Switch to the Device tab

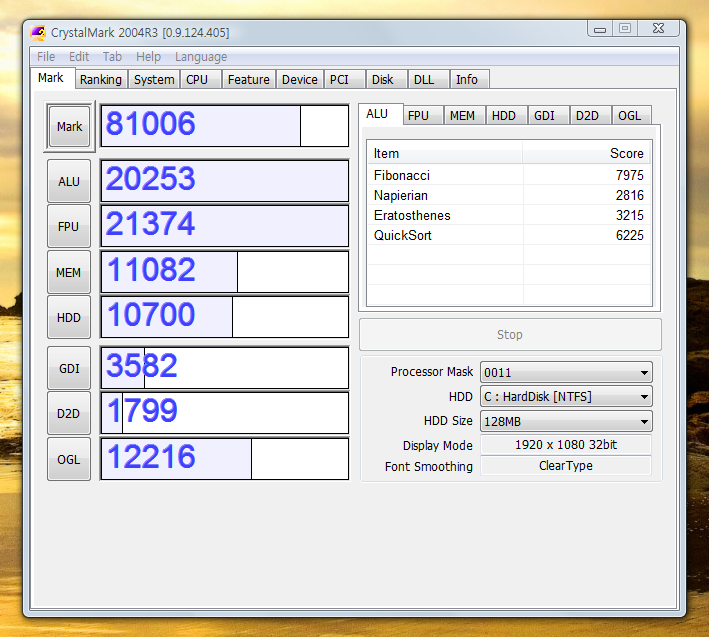pos(300,80)
